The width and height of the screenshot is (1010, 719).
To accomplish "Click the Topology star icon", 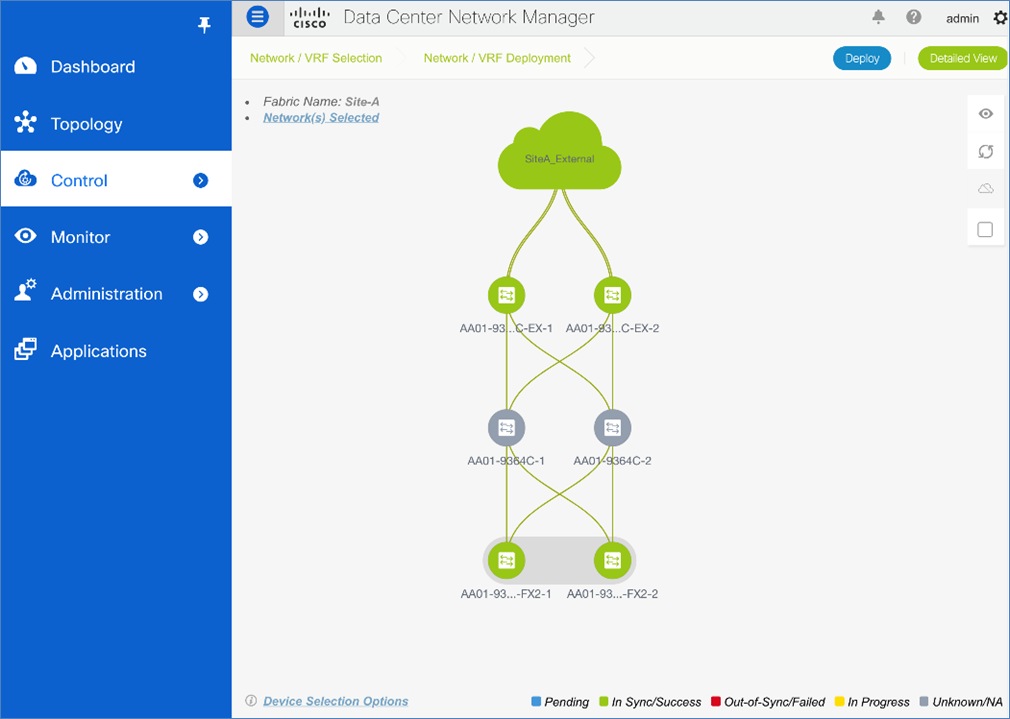I will coord(25,122).
